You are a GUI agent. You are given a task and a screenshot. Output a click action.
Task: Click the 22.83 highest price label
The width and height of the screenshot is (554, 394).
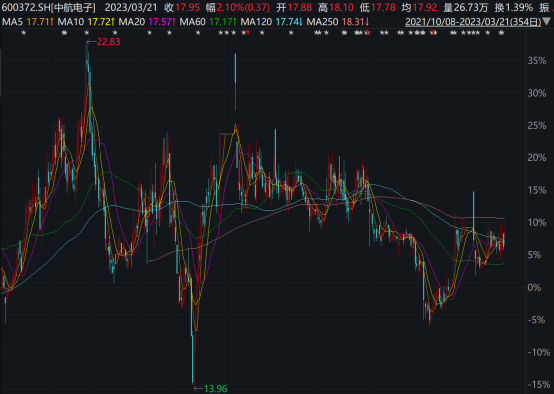tap(108, 42)
